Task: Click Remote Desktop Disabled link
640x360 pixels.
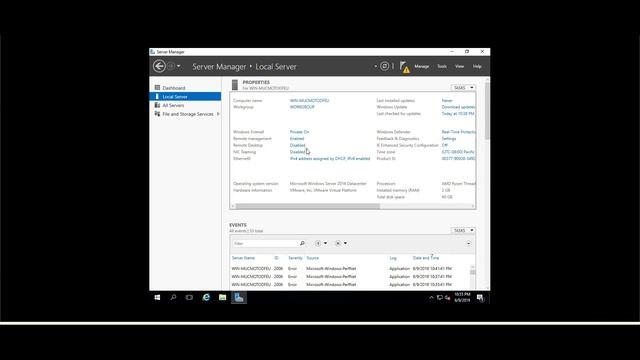Action: [297, 145]
